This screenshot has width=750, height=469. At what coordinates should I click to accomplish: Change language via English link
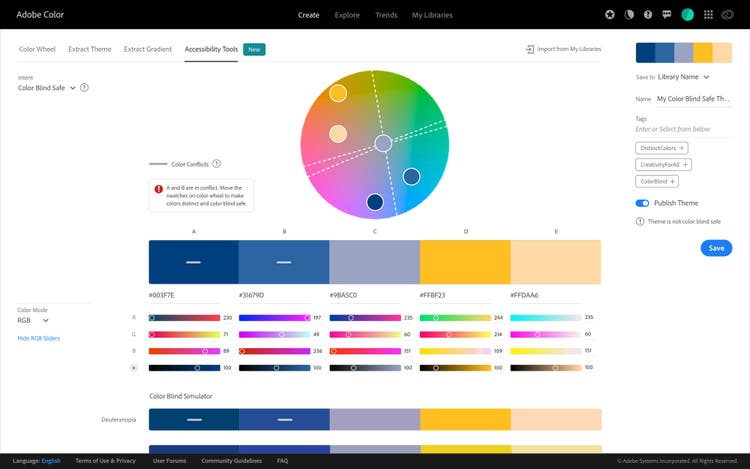click(x=51, y=461)
